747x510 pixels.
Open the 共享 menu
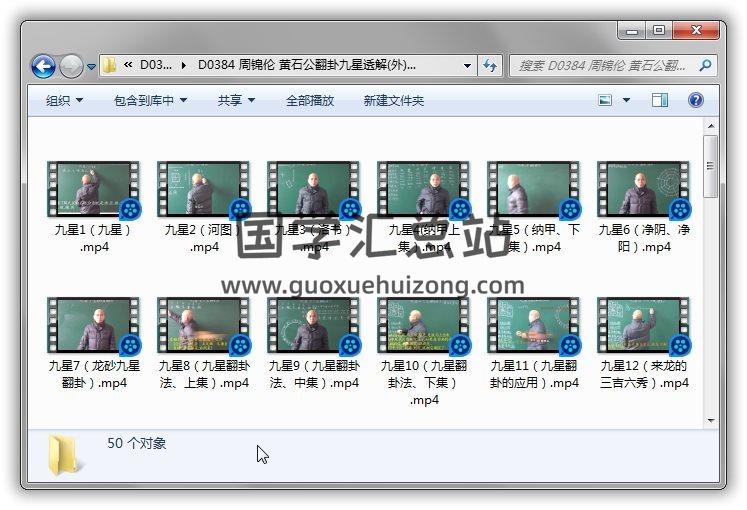236,101
